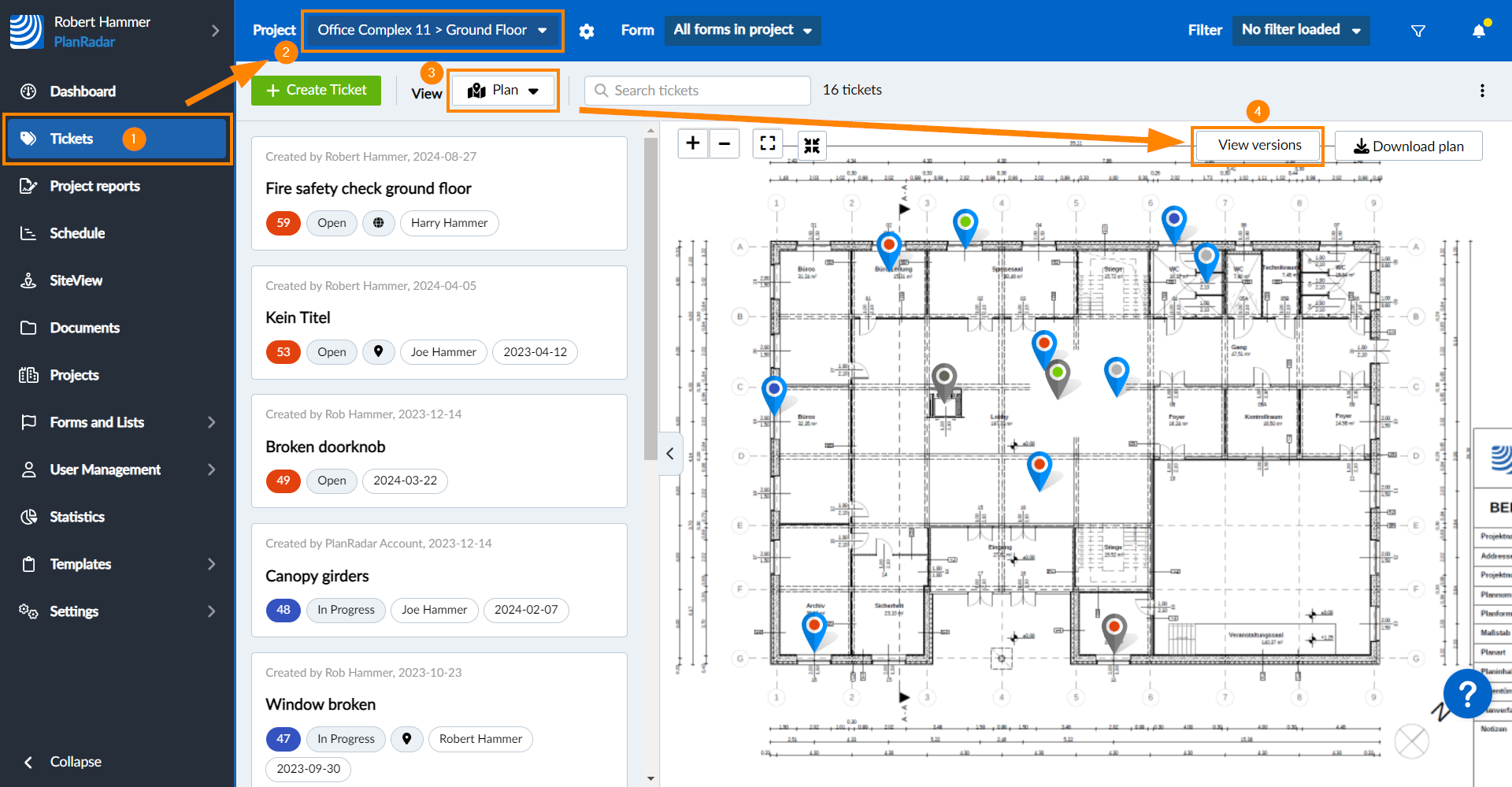Image resolution: width=1512 pixels, height=787 pixels.
Task: Open the Documents section
Action: [84, 328]
